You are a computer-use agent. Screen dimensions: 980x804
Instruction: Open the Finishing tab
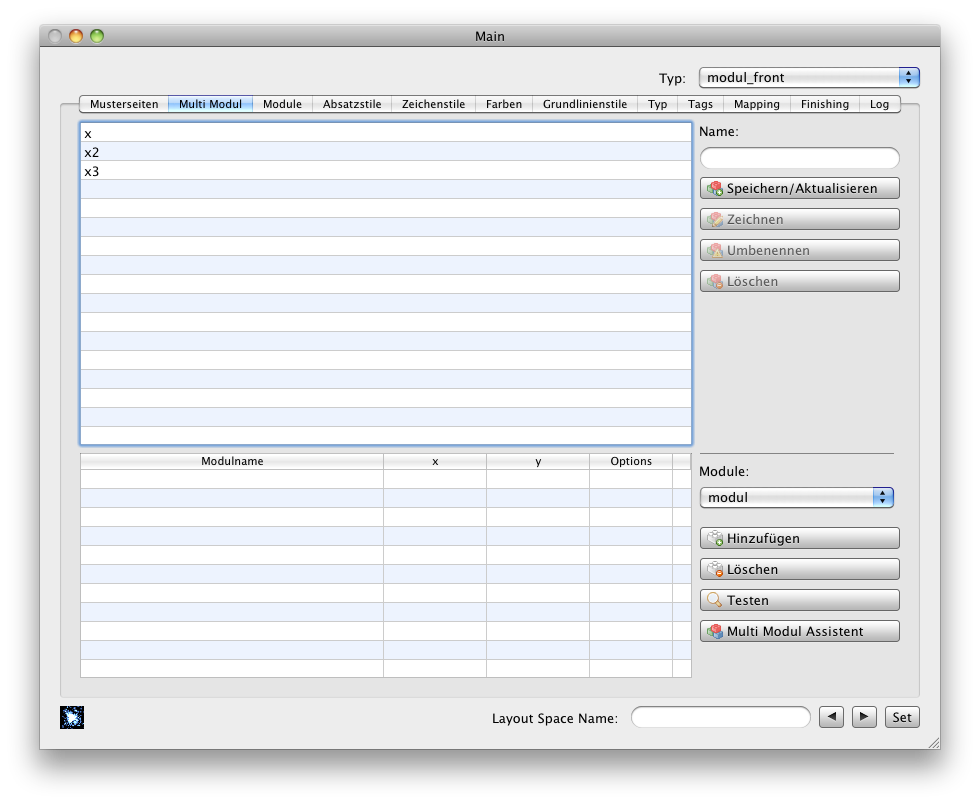click(x=825, y=104)
